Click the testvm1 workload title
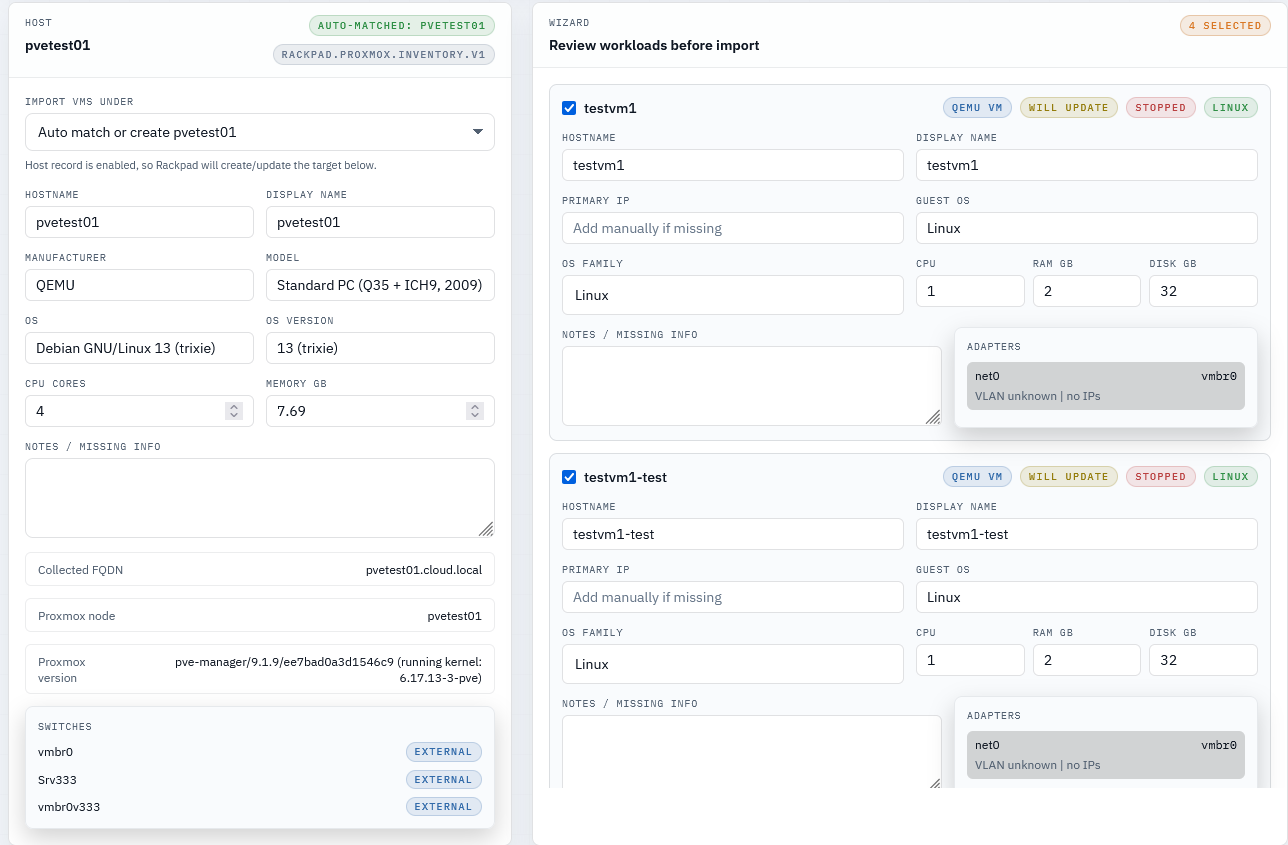The height and width of the screenshot is (845, 1288). [610, 108]
